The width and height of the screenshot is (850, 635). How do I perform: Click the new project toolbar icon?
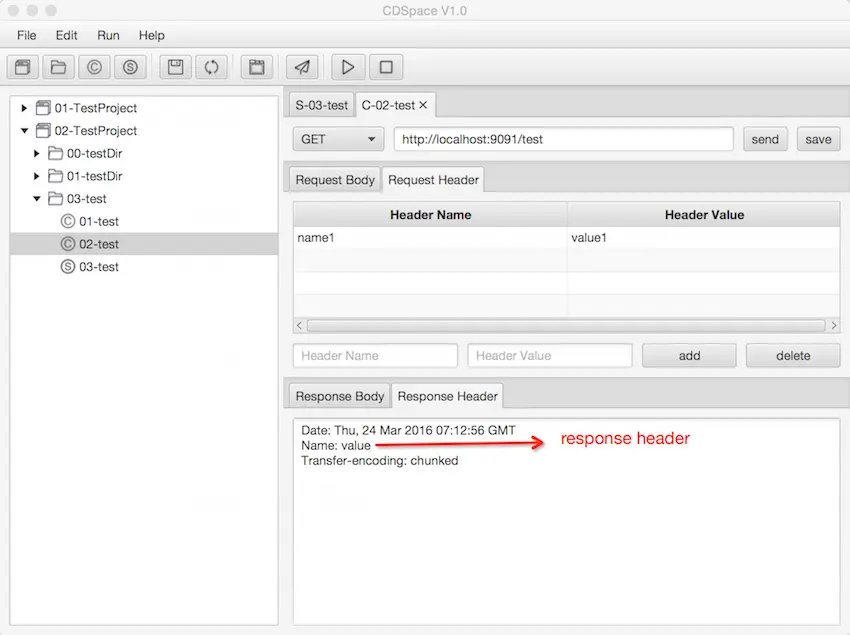point(23,67)
